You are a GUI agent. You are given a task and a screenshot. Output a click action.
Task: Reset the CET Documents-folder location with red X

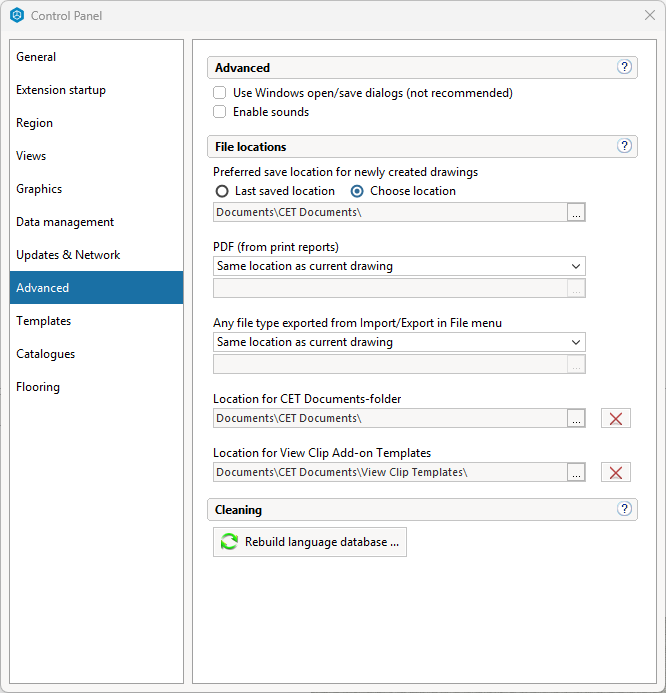(x=615, y=418)
